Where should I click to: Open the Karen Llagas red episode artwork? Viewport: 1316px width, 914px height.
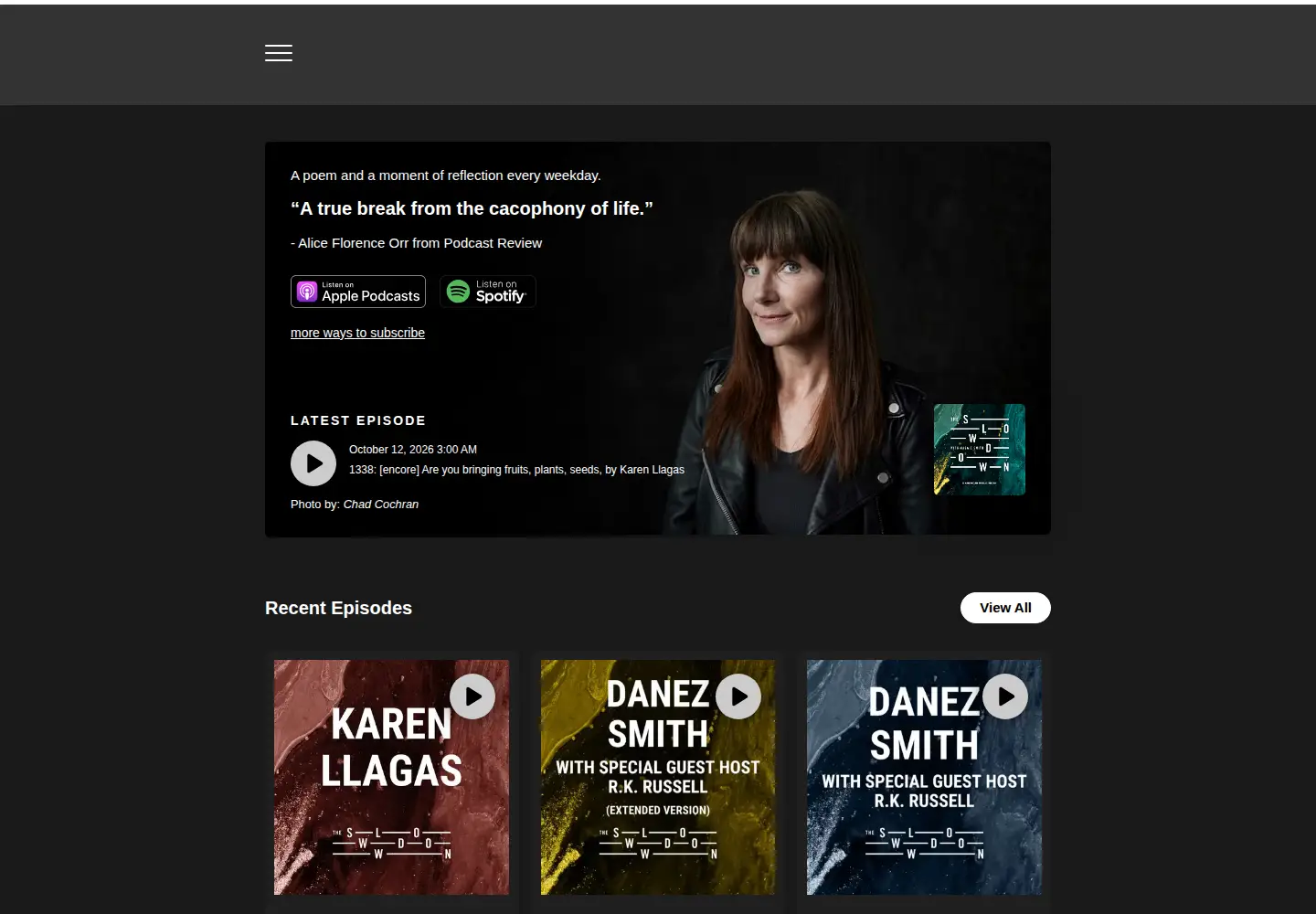click(391, 777)
